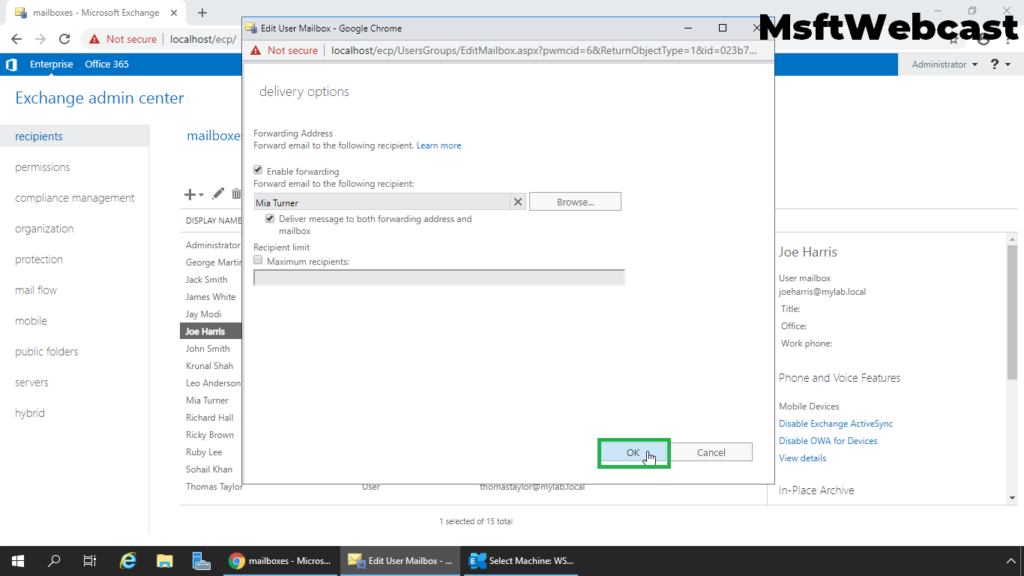Screen dimensions: 1024x576
Task: Open File Explorer from taskbar
Action: point(165,561)
